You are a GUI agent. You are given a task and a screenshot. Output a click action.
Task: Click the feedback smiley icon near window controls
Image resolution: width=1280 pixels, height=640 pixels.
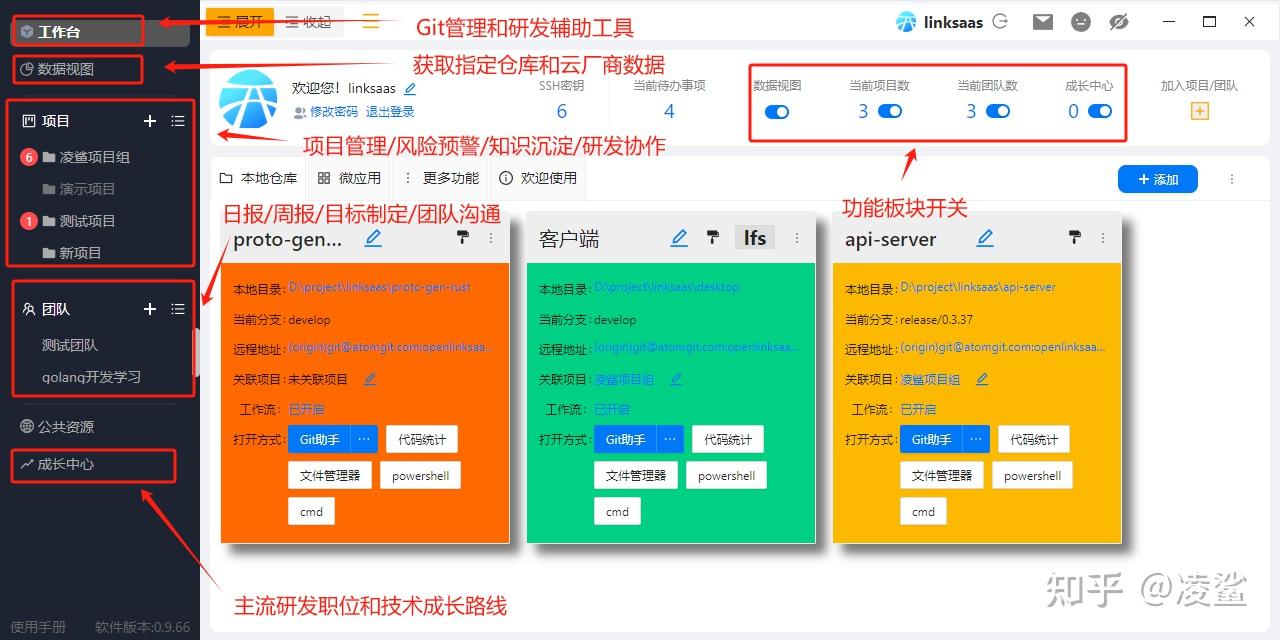pyautogui.click(x=1081, y=21)
